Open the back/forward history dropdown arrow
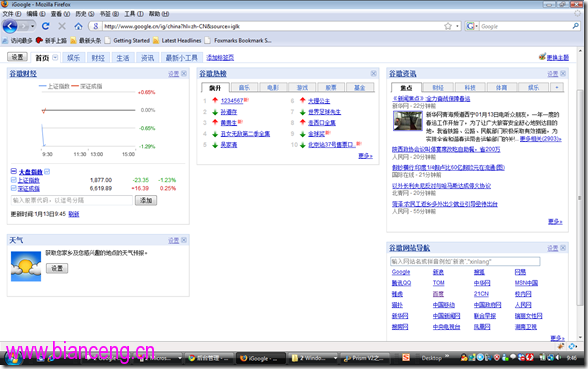The height and width of the screenshot is (369, 588). [33, 26]
